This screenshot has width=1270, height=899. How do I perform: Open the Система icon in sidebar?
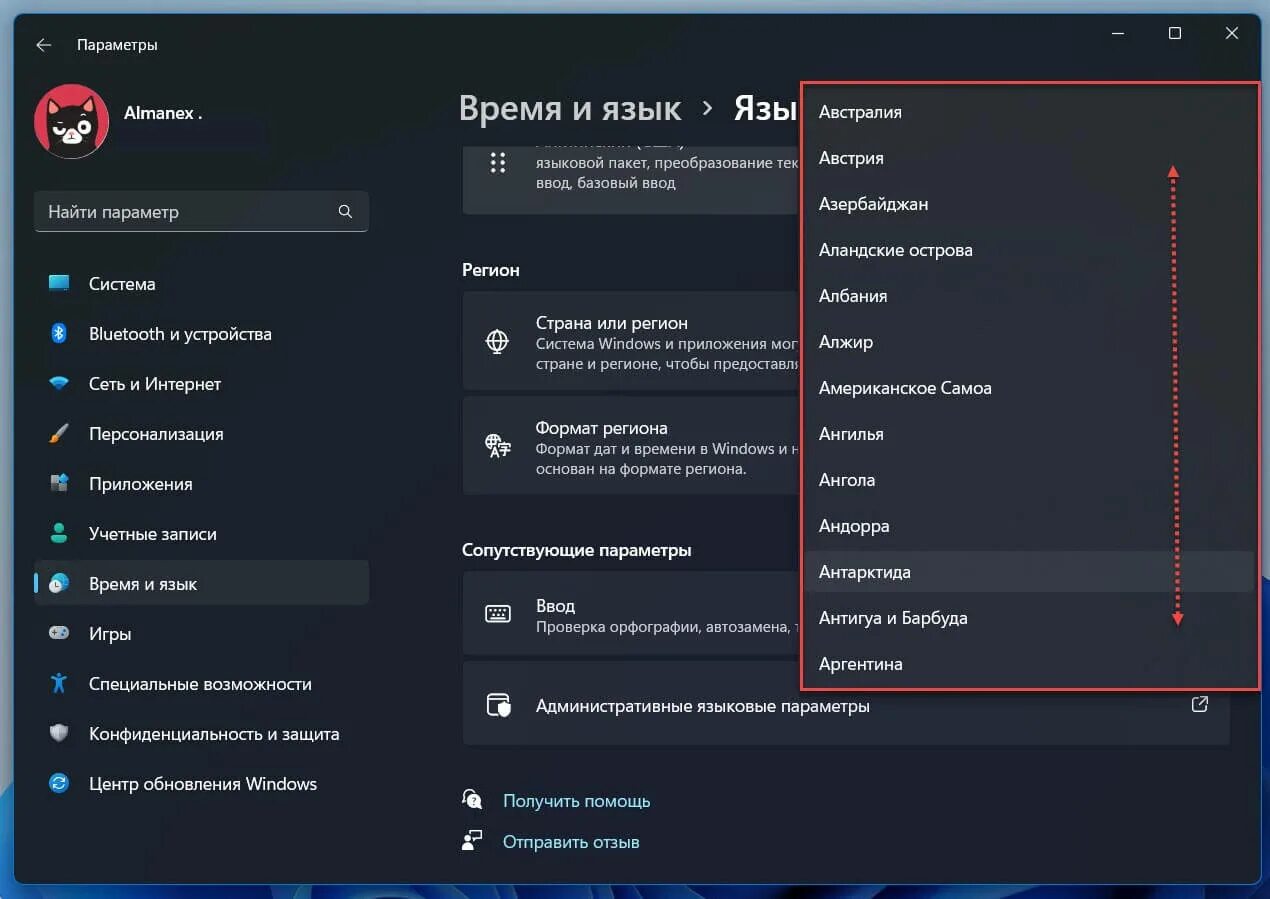click(x=59, y=283)
